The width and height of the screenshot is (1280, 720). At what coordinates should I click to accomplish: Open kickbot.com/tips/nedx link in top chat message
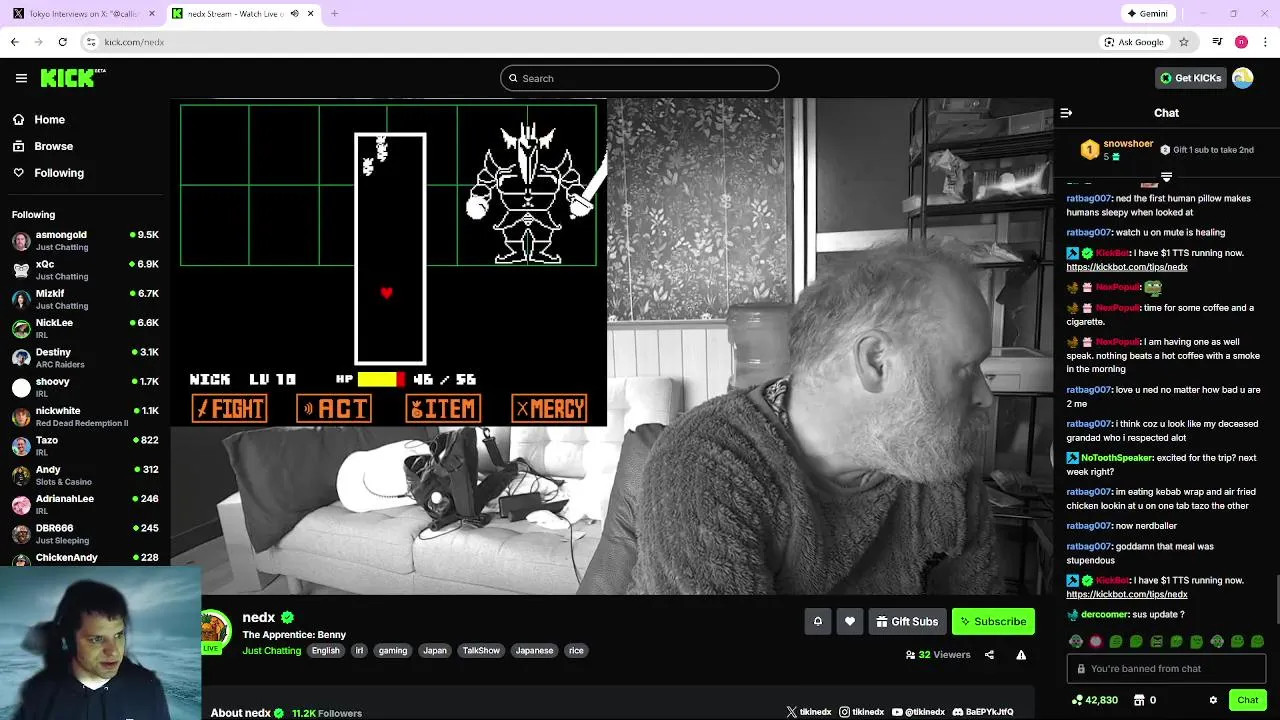tap(1127, 267)
